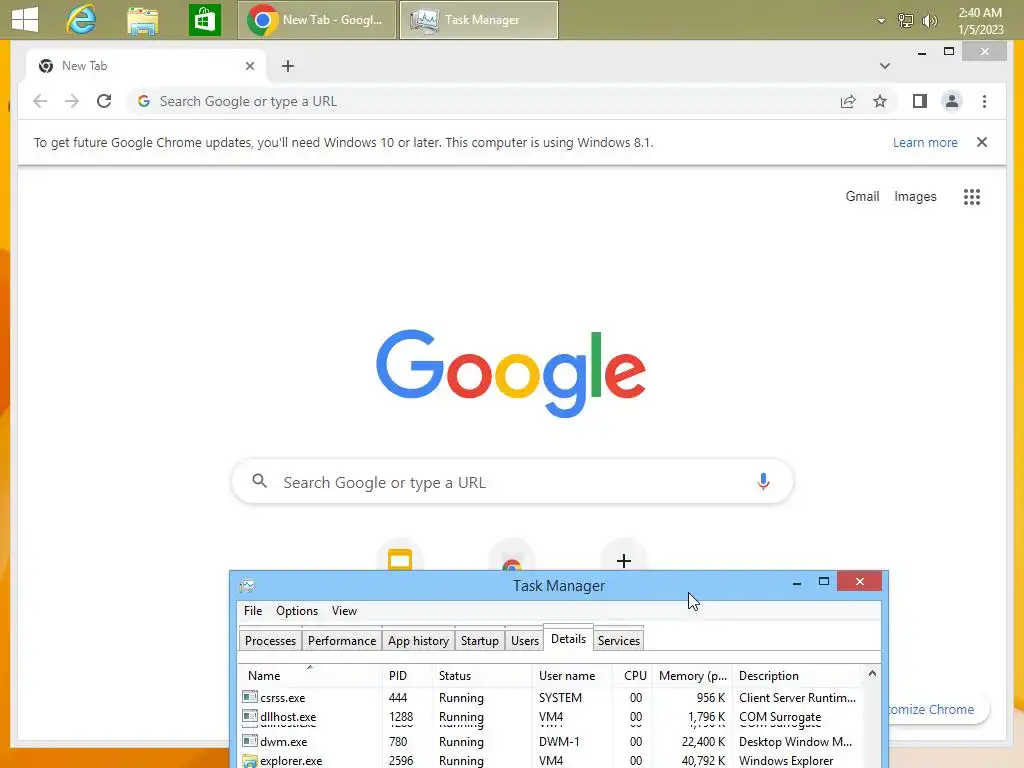Minimize the Task Manager window

pyautogui.click(x=797, y=582)
